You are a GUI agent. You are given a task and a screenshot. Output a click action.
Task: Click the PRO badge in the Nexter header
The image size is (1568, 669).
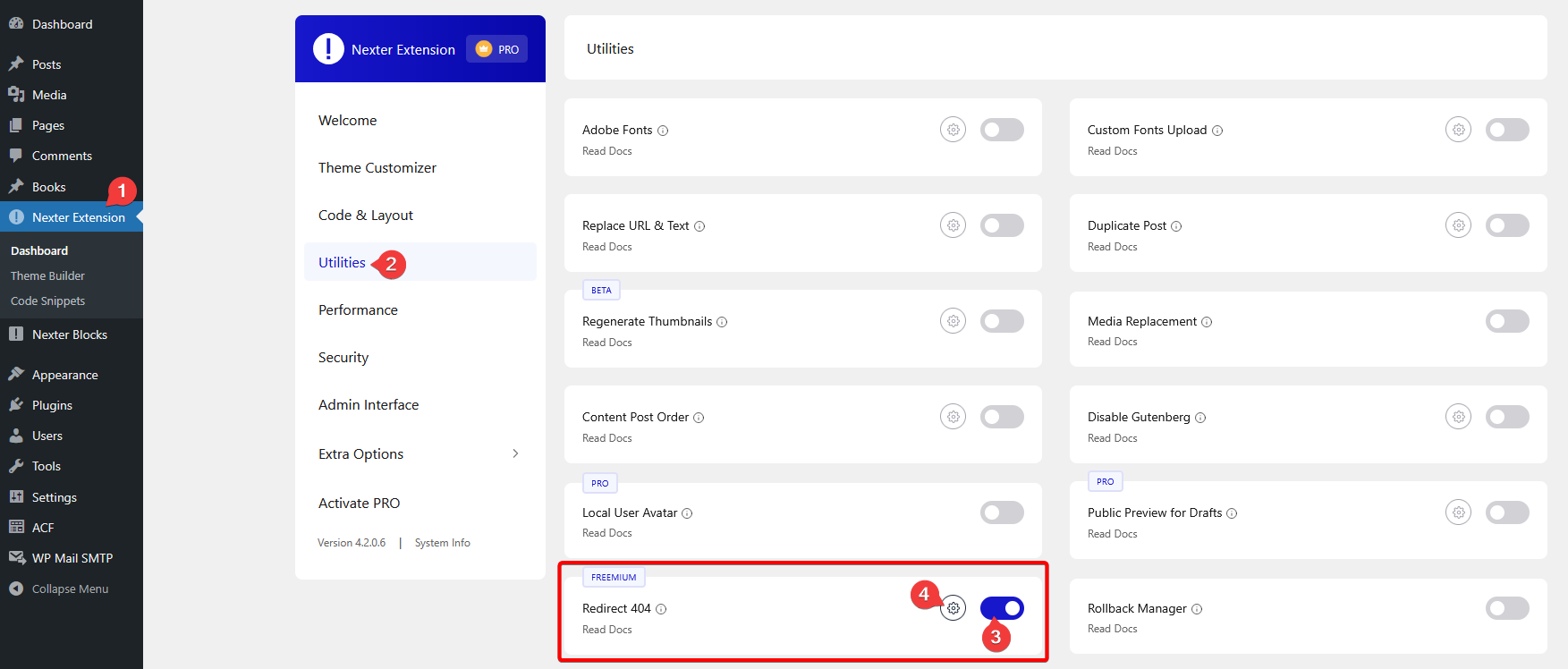tap(496, 49)
